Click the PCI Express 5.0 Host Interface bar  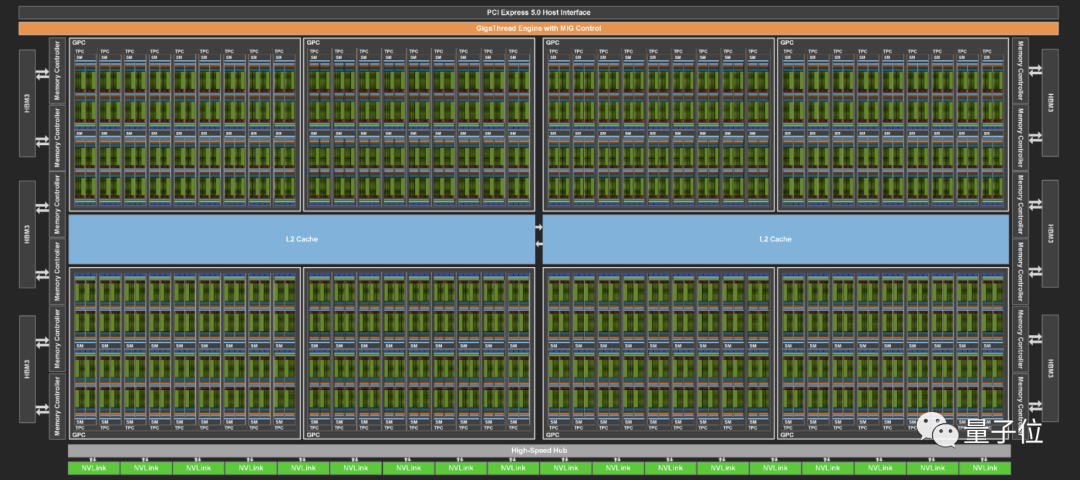tap(539, 12)
